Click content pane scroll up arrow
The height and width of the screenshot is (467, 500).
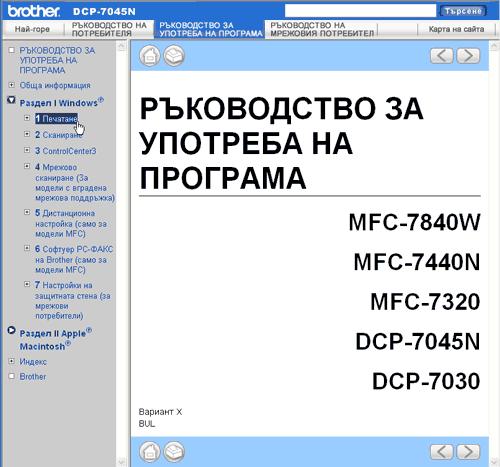tap(494, 46)
